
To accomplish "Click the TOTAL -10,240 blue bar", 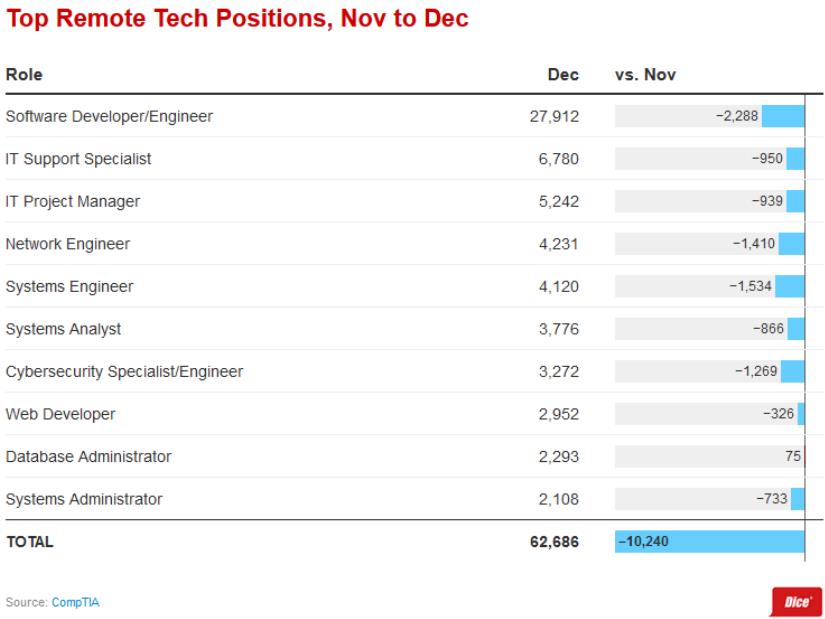I will coord(709,541).
